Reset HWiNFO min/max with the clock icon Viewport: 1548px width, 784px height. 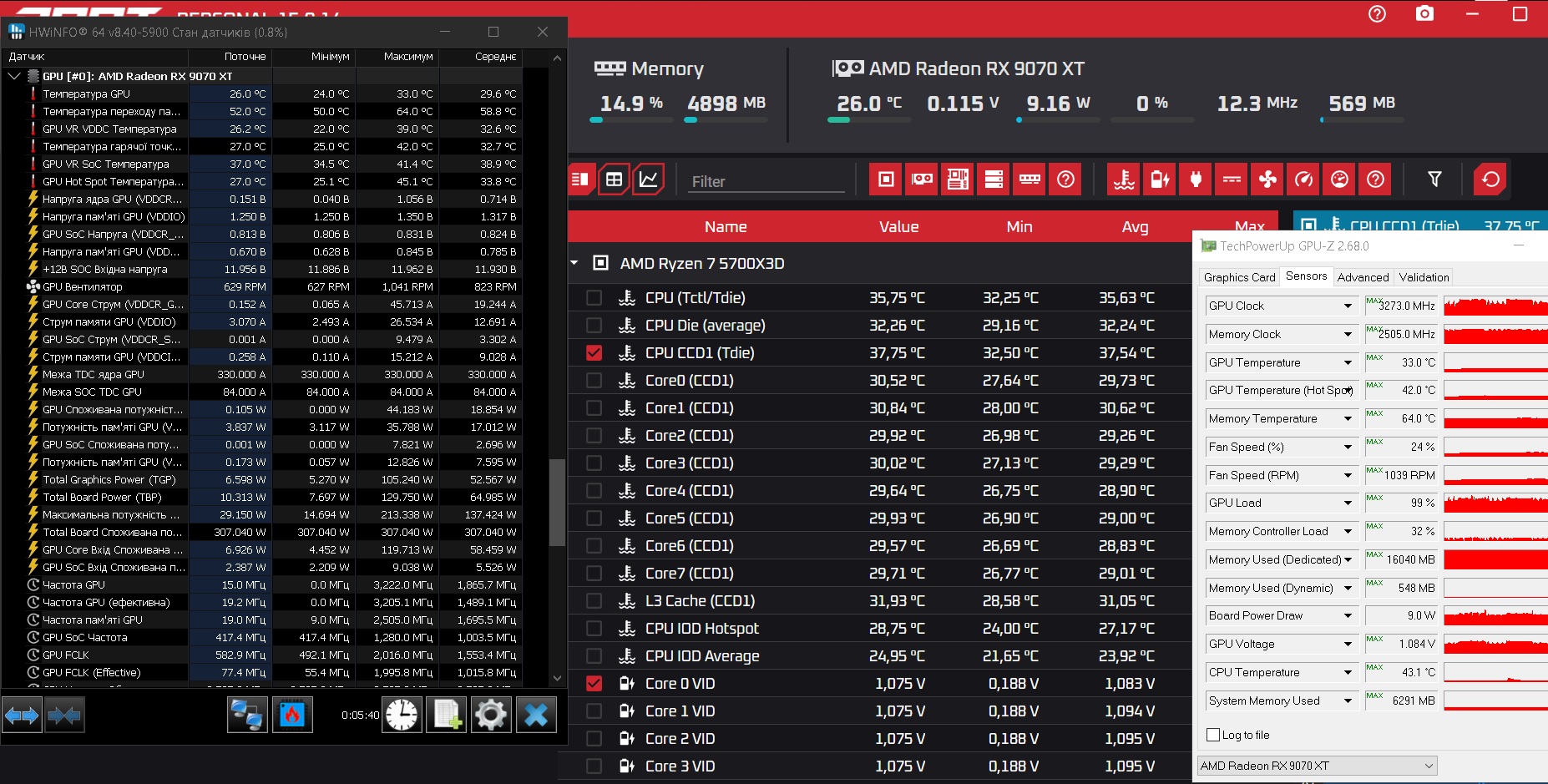402,715
